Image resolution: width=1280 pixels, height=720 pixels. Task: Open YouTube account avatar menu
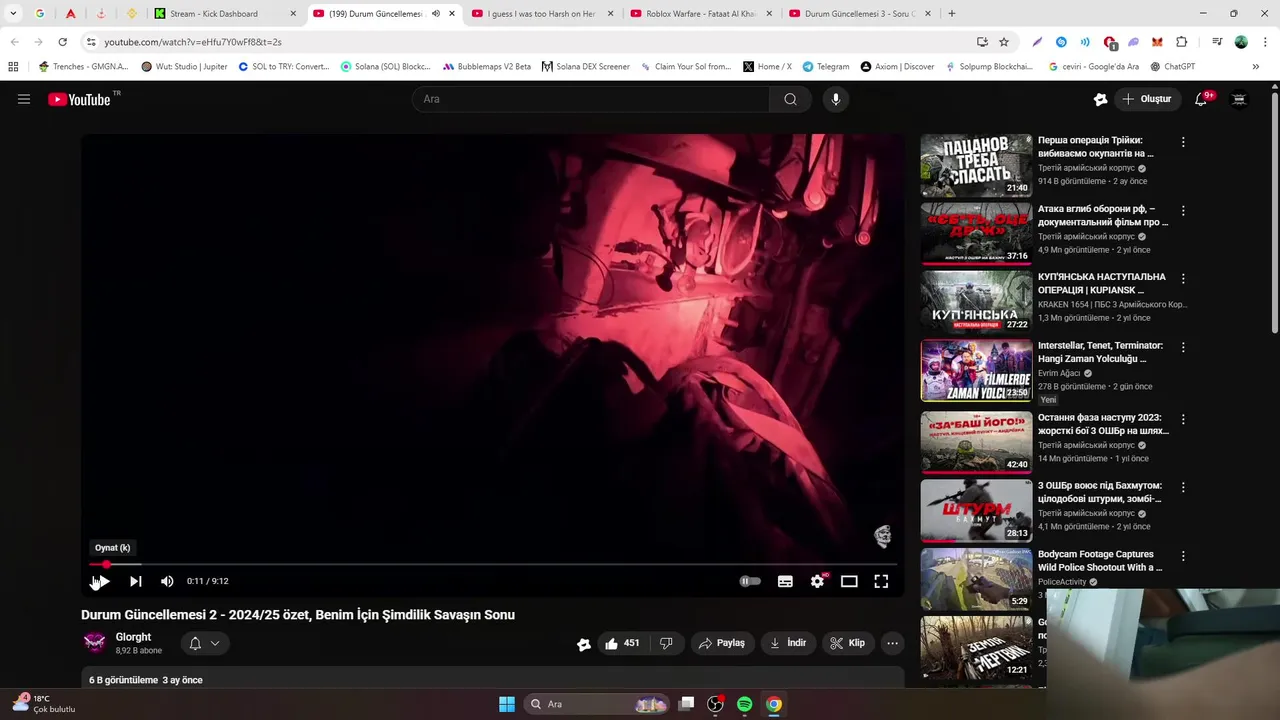point(1239,99)
